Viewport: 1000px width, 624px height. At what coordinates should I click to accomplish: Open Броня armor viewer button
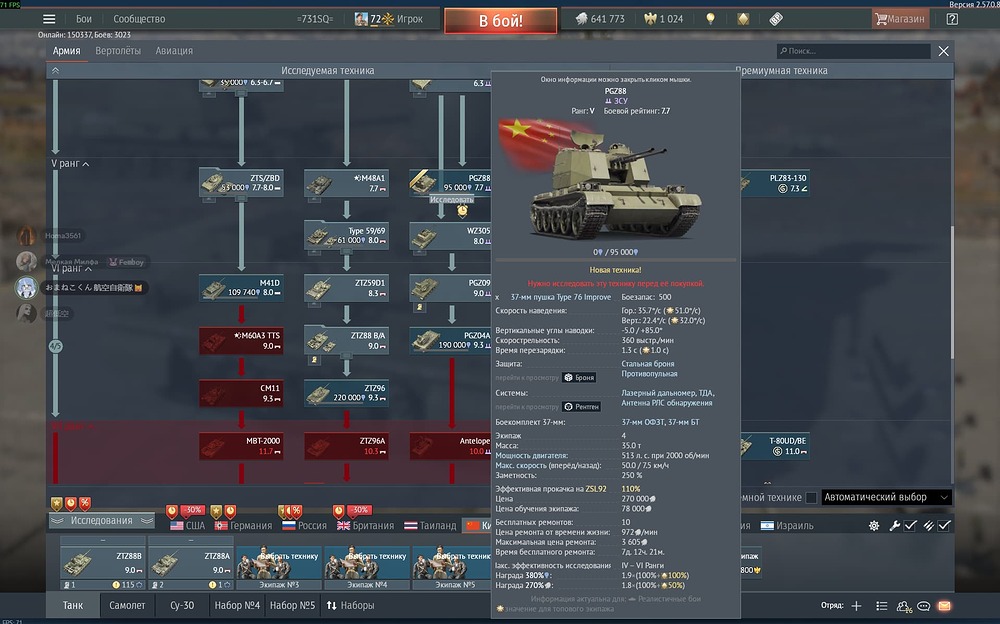point(579,378)
